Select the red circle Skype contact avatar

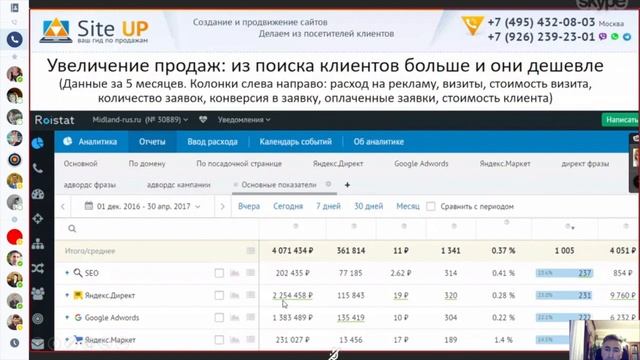(14, 237)
